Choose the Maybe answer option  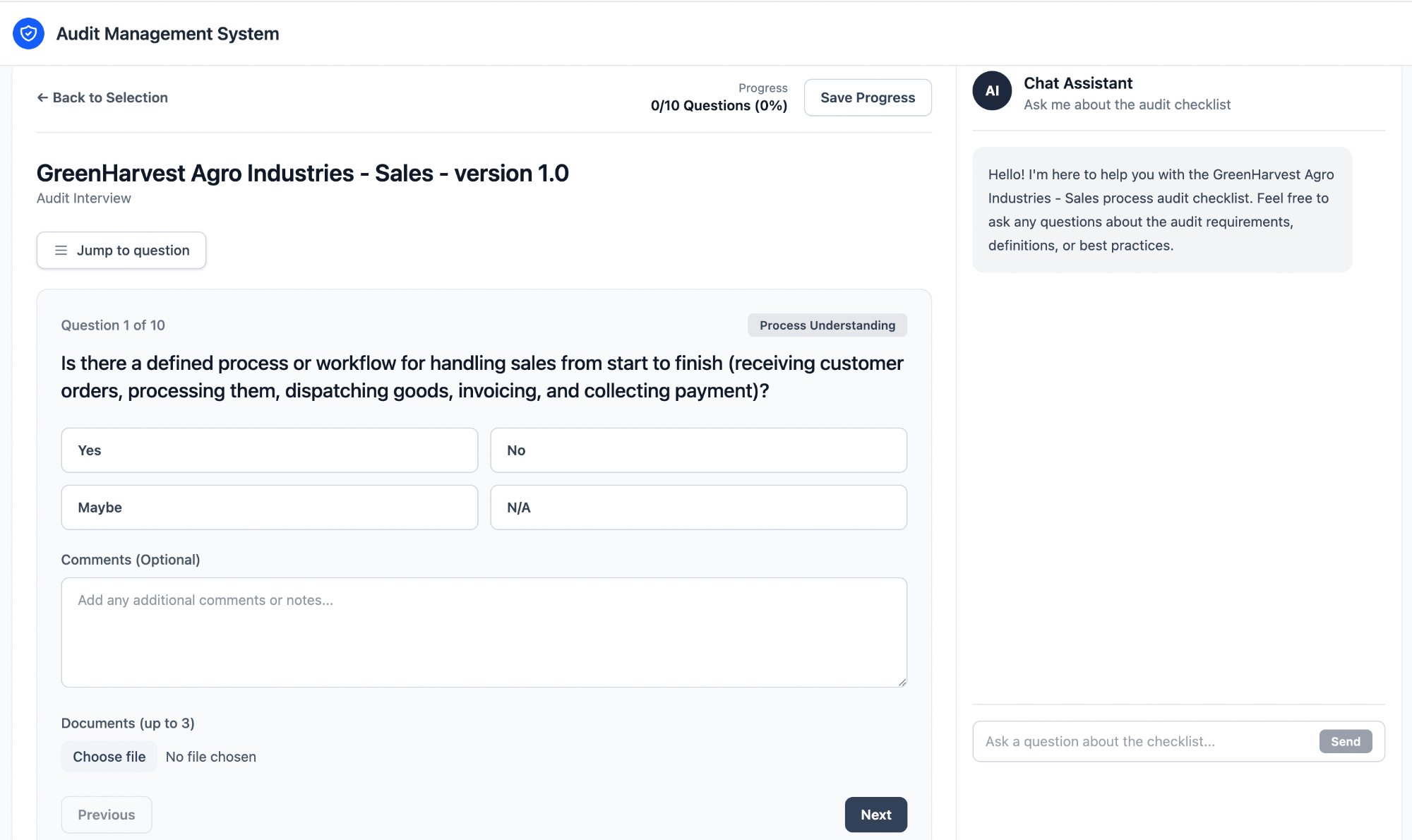[x=269, y=507]
